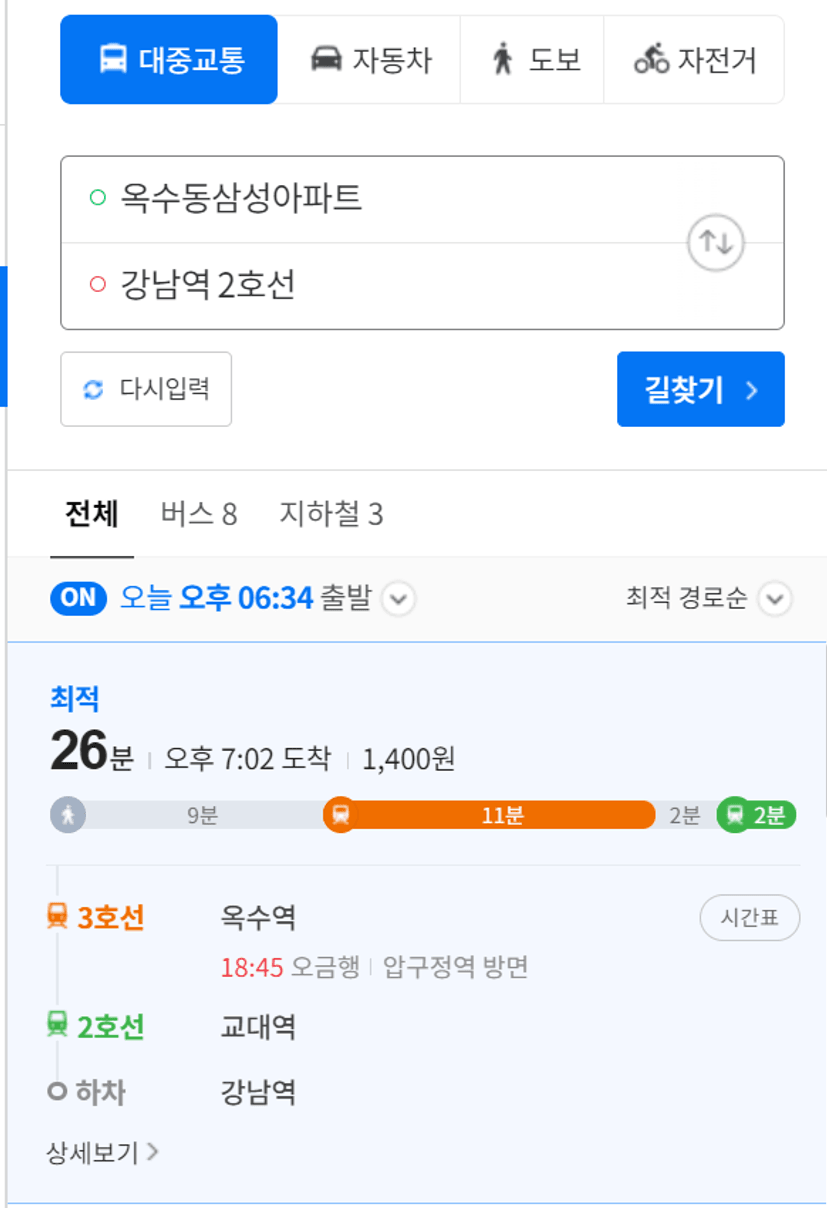This screenshot has width=827, height=1208.
Task: Click the green 2호선 train icon
Action: [x=58, y=1026]
